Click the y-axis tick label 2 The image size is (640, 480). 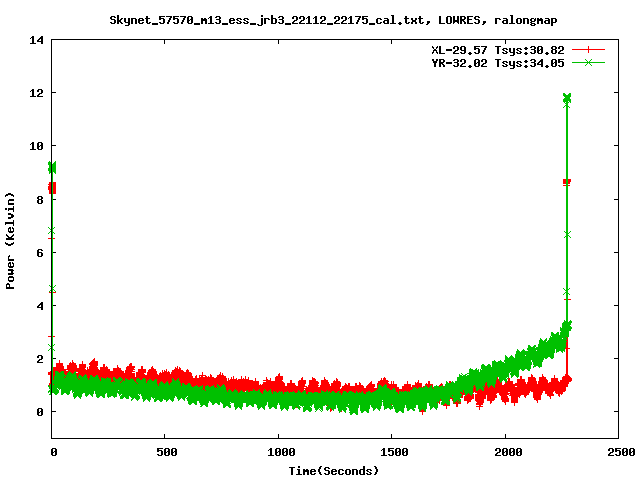[40, 359]
